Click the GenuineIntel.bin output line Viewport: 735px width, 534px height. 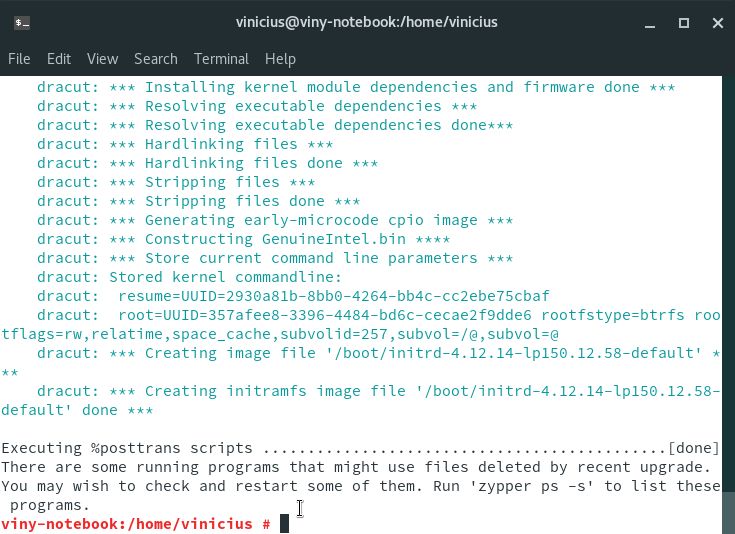click(243, 239)
